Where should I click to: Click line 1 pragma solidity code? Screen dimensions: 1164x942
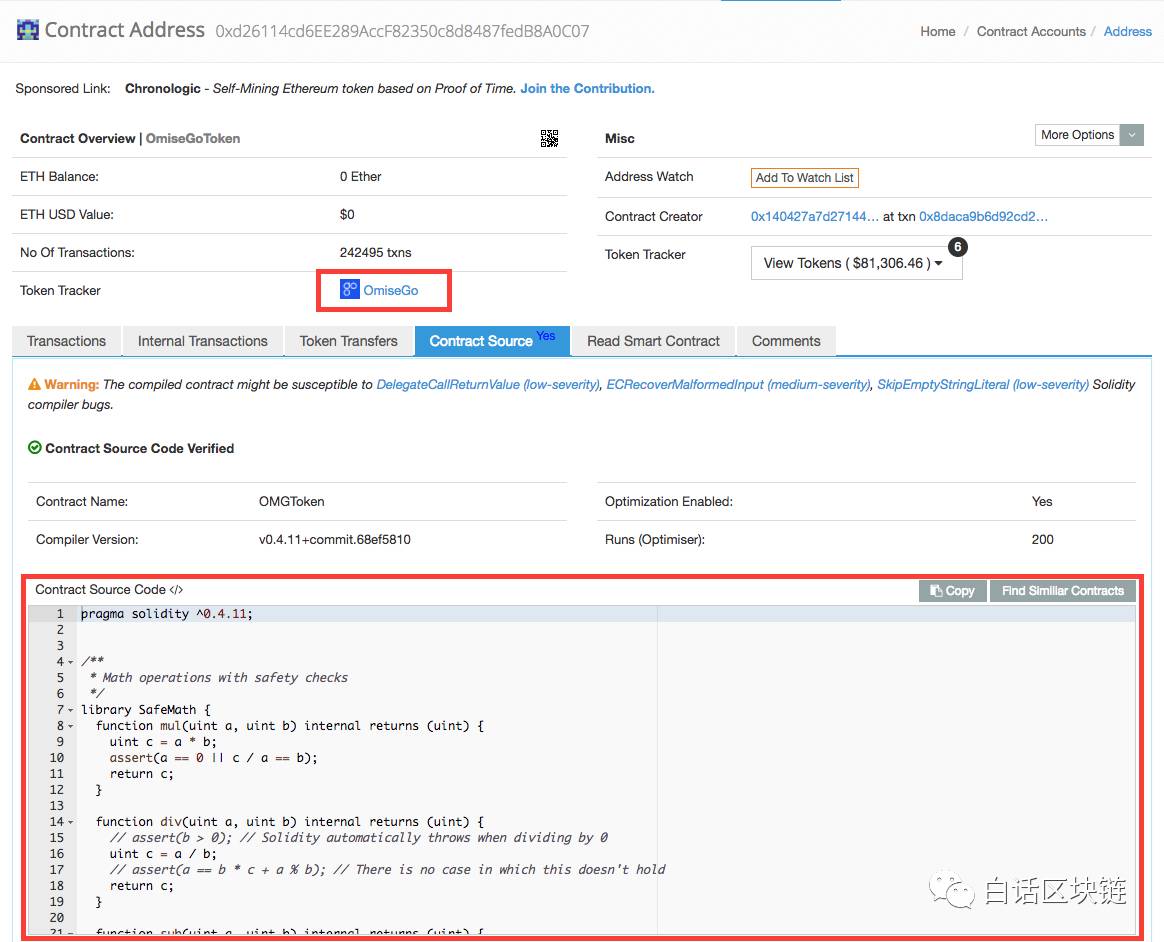[x=166, y=614]
